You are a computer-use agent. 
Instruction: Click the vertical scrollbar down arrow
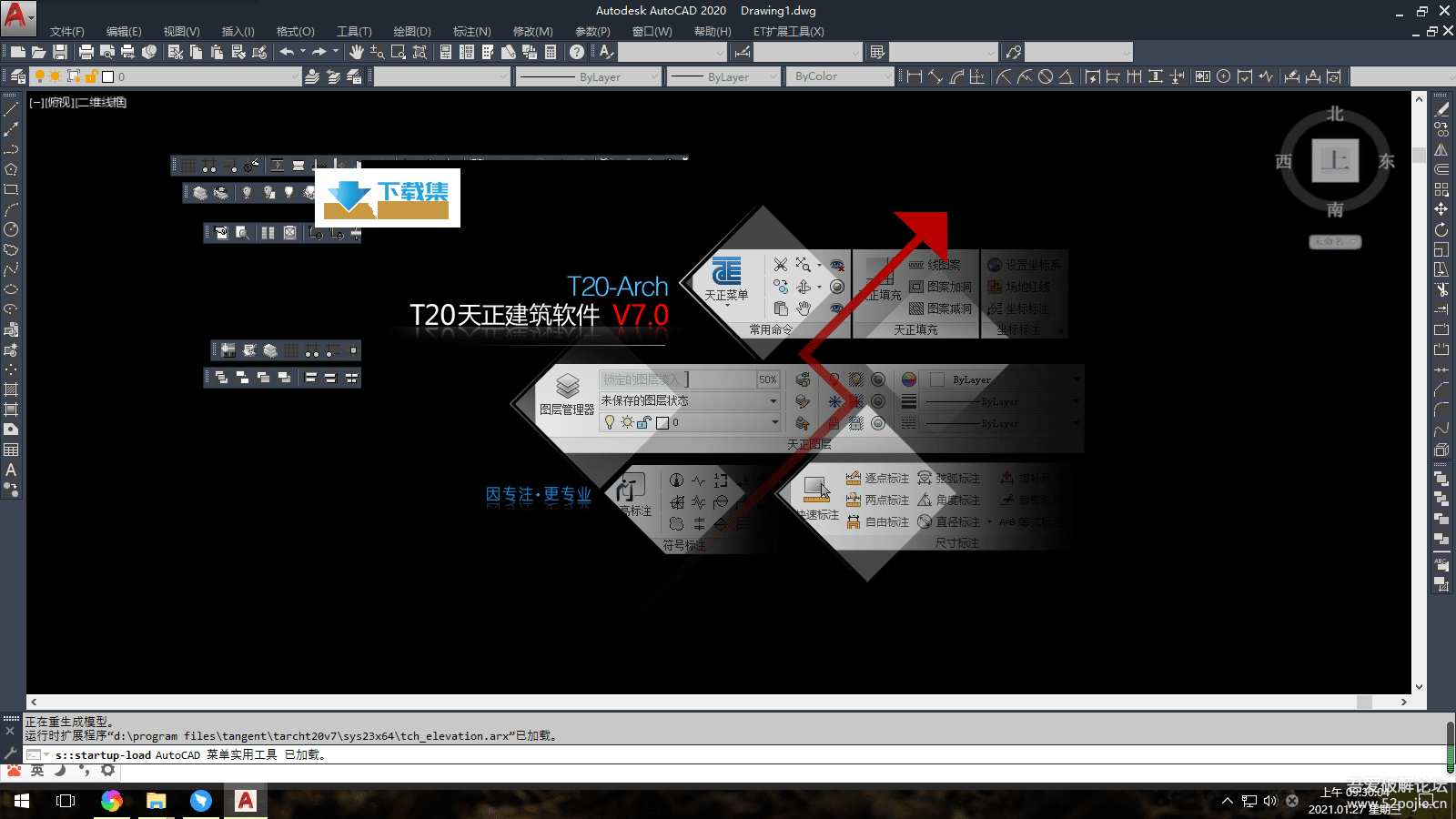(x=1419, y=687)
